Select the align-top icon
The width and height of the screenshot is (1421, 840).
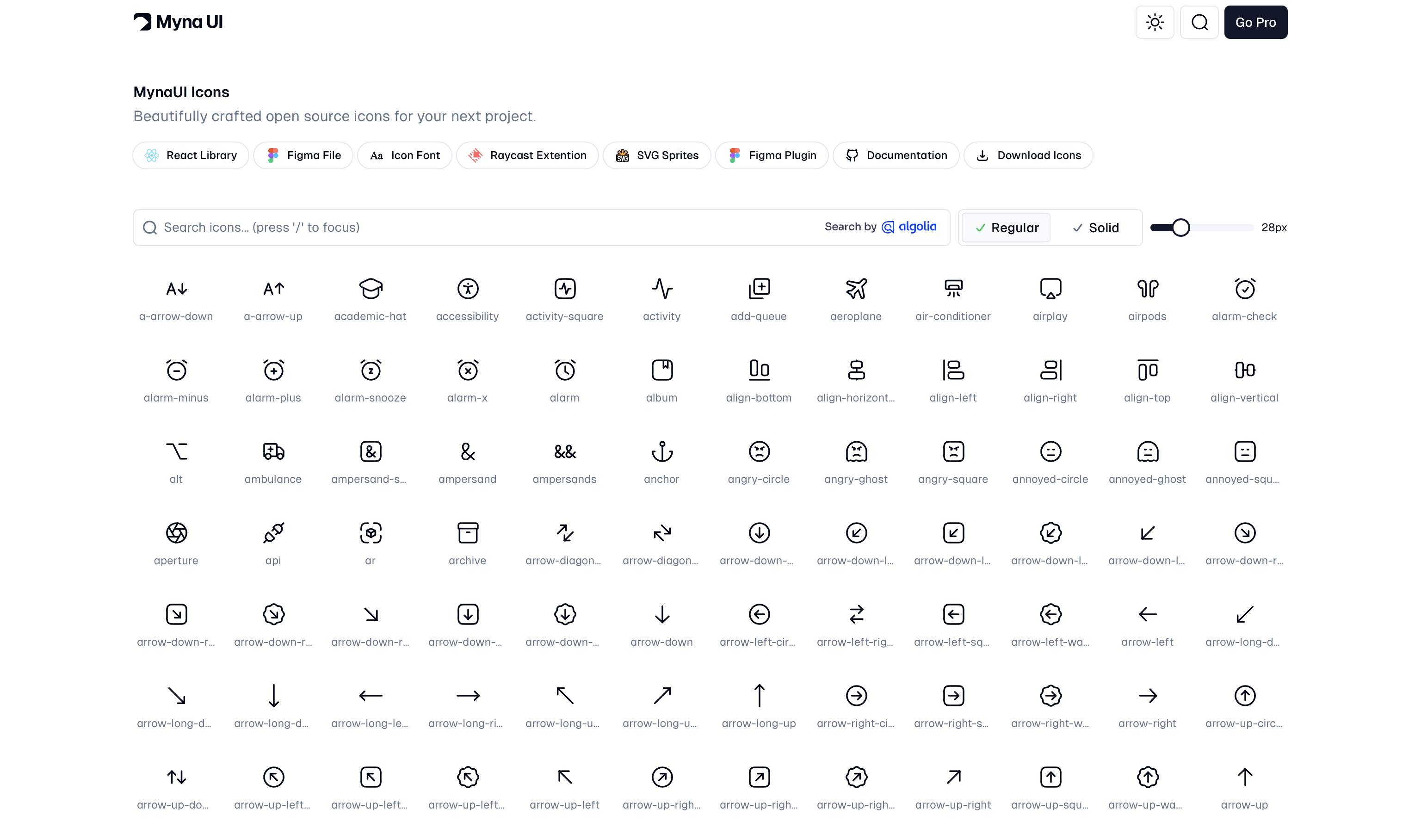1148,370
